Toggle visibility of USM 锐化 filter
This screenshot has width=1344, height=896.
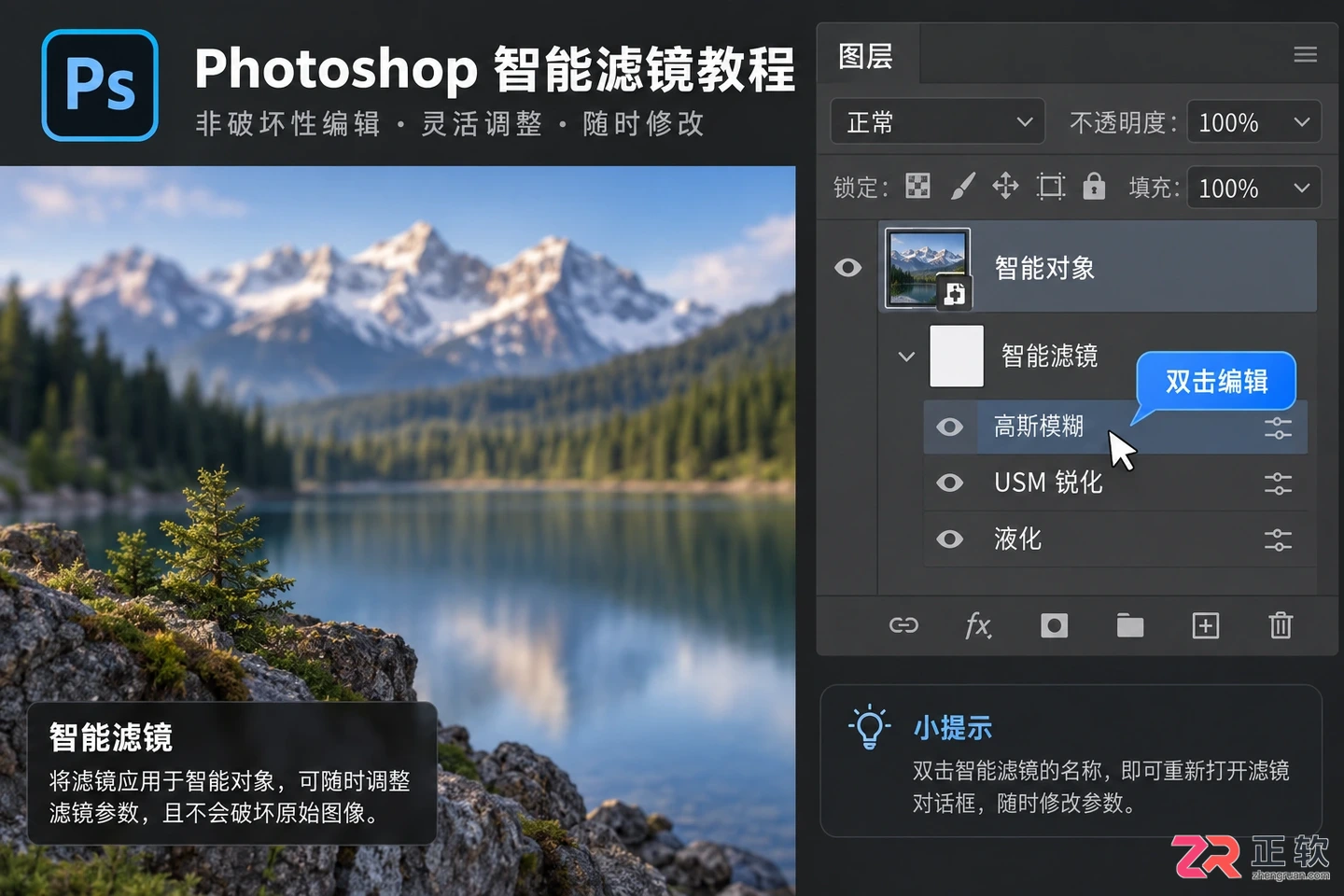tap(950, 483)
